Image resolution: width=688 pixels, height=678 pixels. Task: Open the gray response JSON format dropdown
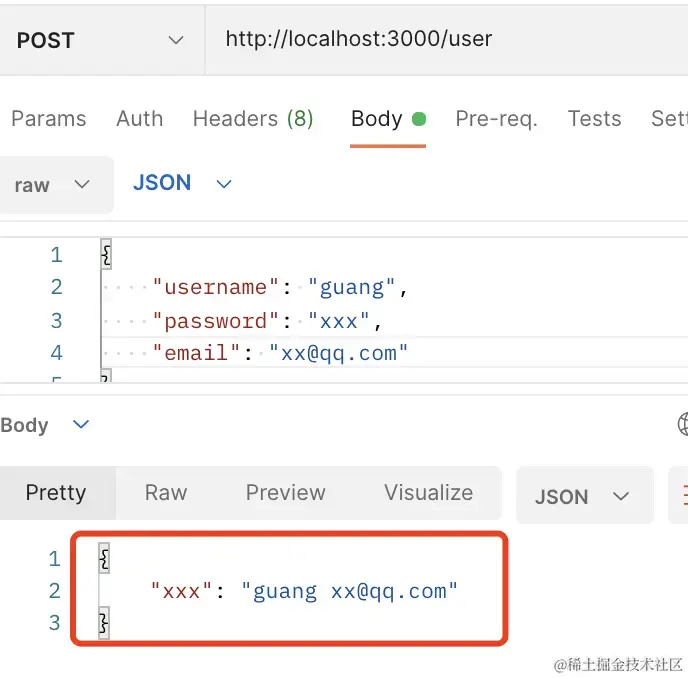pos(583,496)
